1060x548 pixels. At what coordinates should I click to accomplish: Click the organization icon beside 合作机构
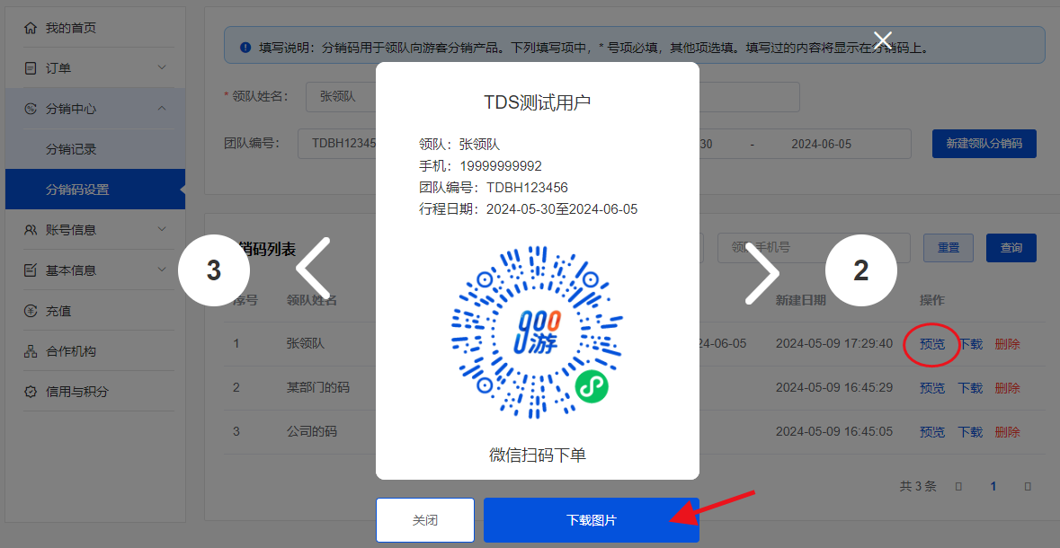(30, 351)
